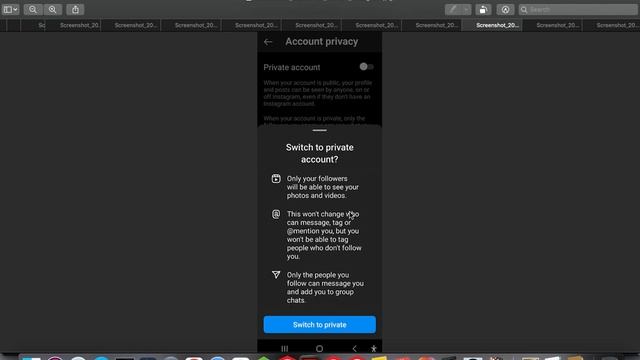Image resolution: width=640 pixels, height=360 pixels.
Task: Rotate the image using the rotate icon
Action: click(483, 9)
